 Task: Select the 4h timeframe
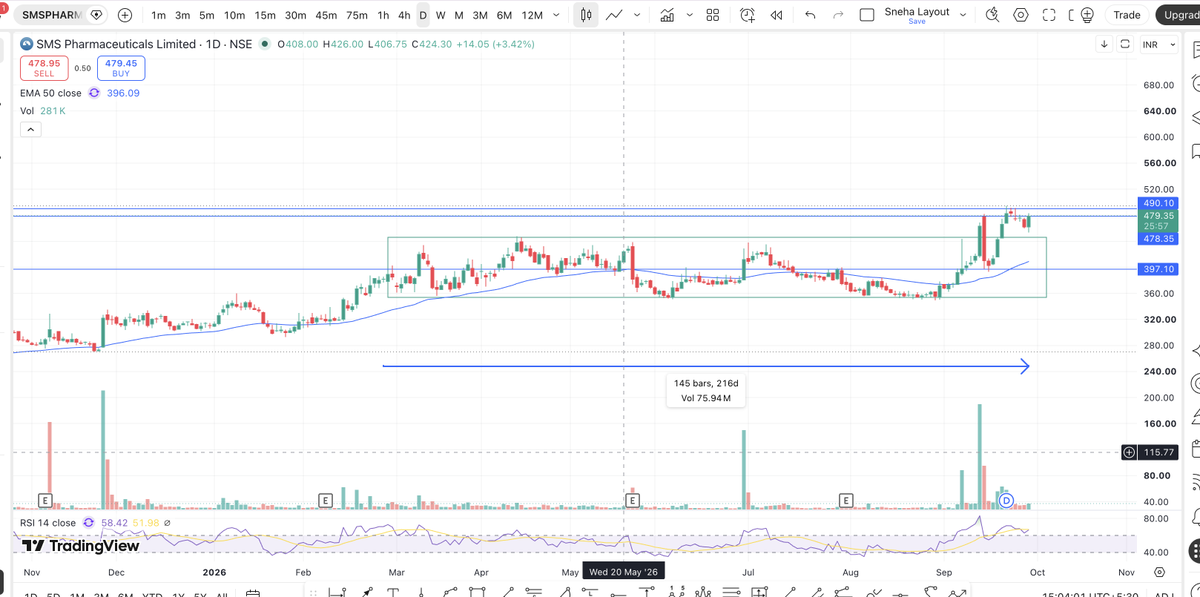[x=403, y=15]
